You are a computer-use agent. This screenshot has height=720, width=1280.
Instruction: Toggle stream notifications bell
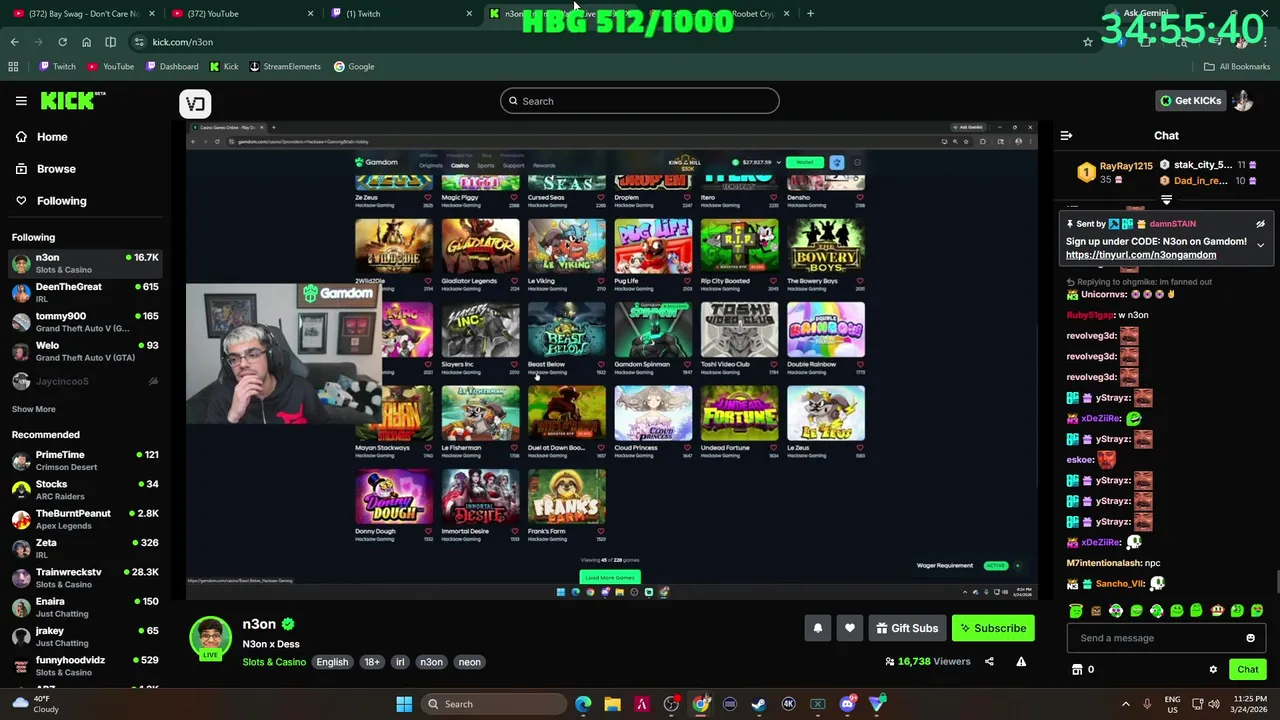817,628
